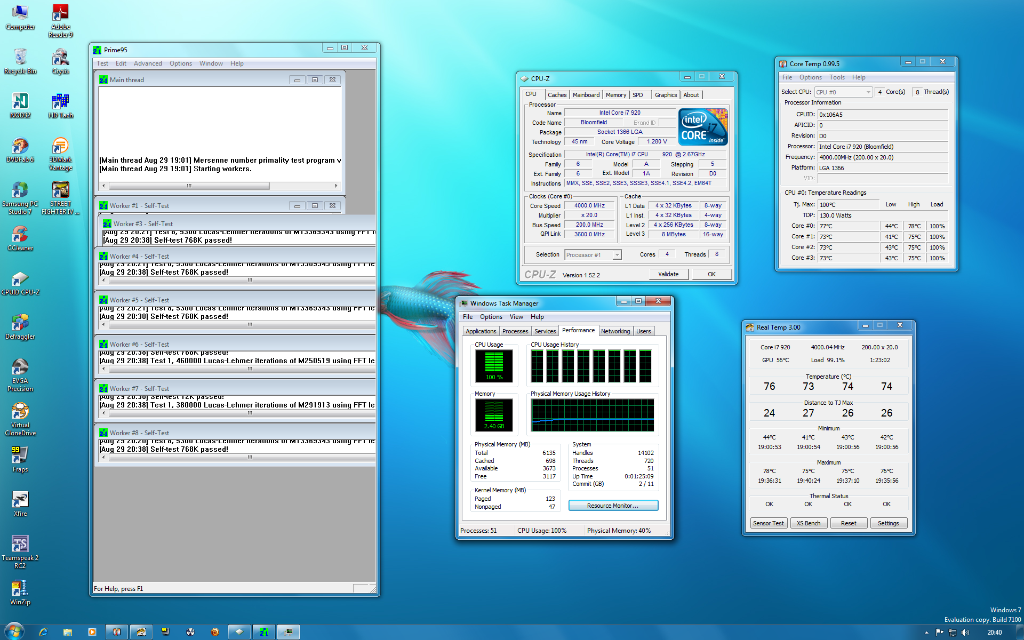Click the Reset button in Real Temp

point(848,523)
